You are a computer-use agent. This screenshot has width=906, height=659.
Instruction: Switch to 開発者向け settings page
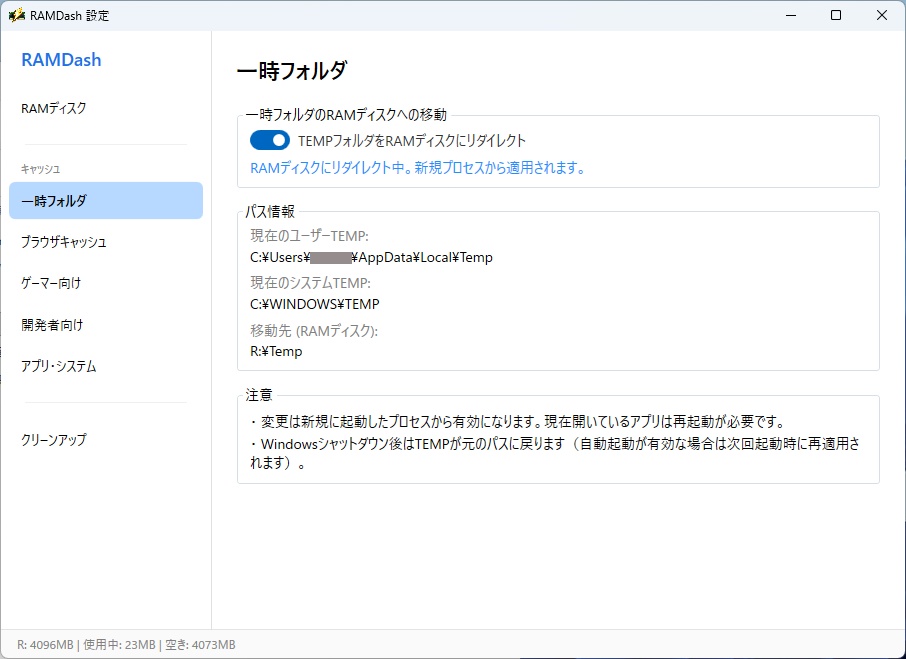pos(106,325)
